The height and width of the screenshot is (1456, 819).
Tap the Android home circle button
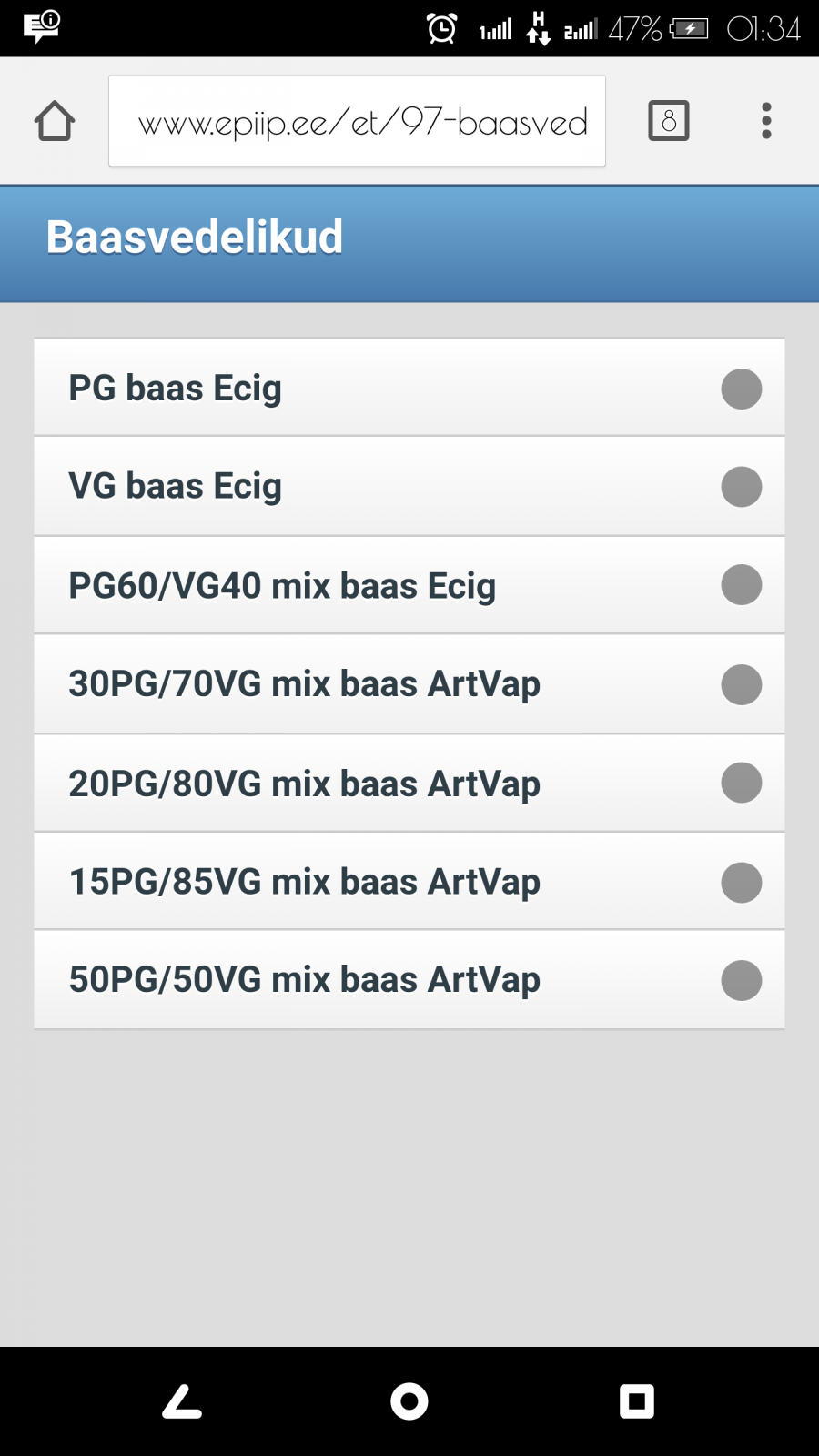point(409,1401)
